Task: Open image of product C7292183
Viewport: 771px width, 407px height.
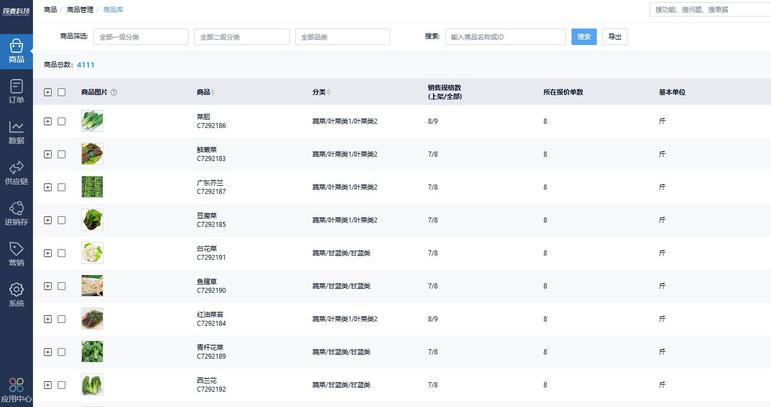Action: tap(92, 154)
